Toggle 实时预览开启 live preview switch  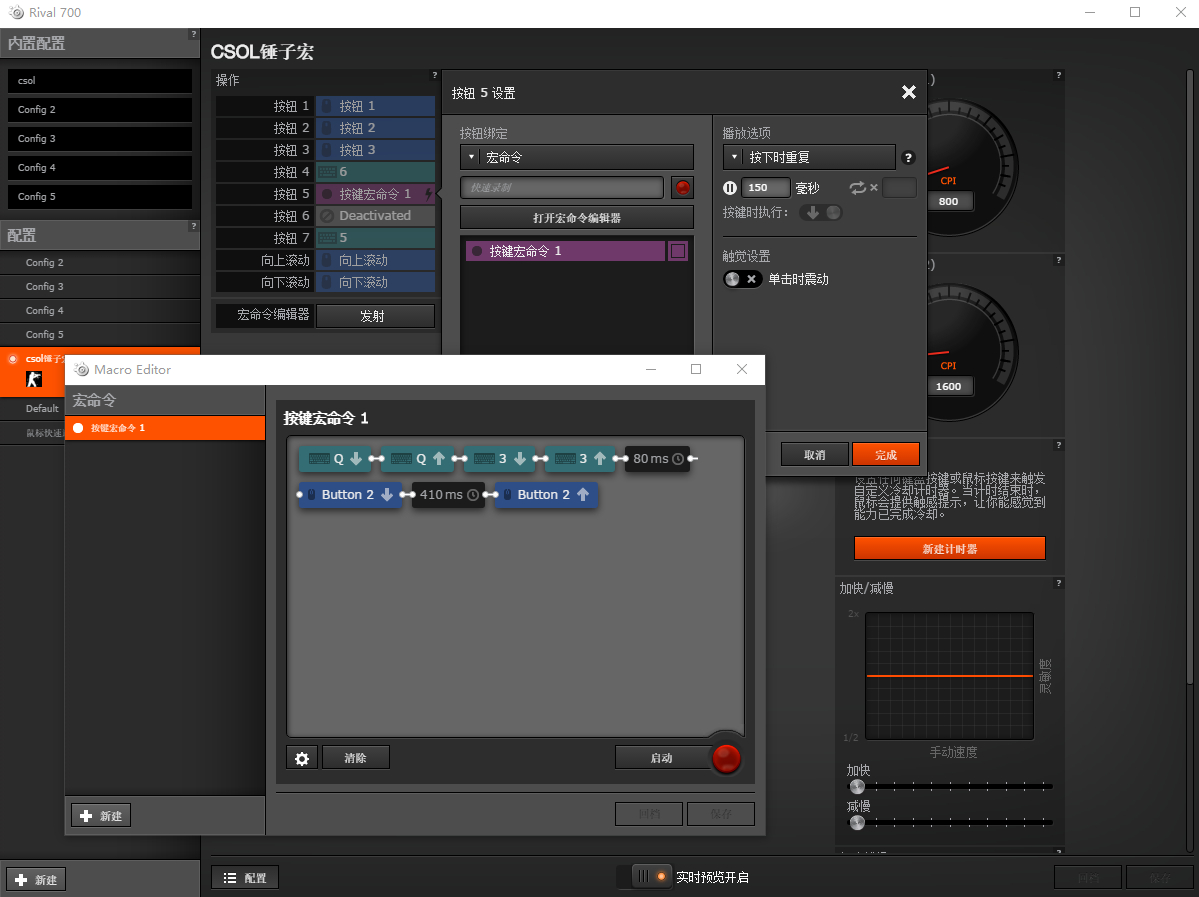coord(644,876)
